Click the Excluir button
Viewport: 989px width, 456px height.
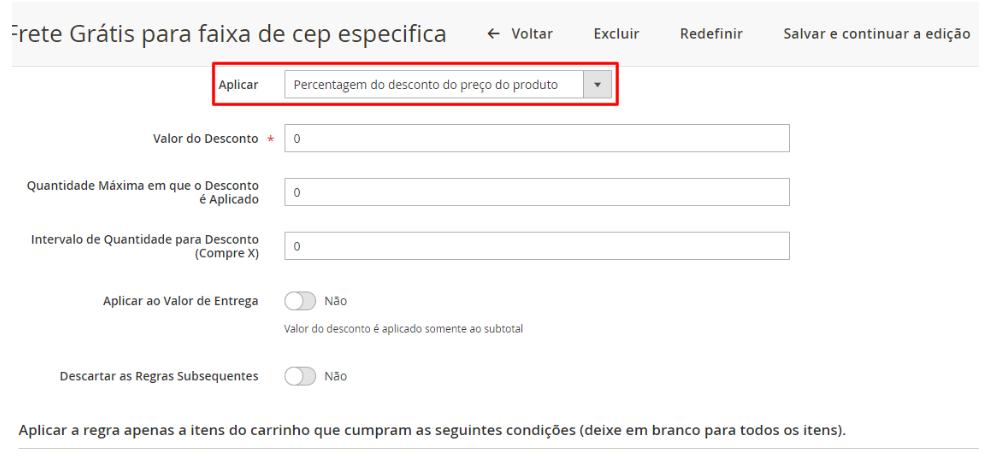click(x=616, y=34)
